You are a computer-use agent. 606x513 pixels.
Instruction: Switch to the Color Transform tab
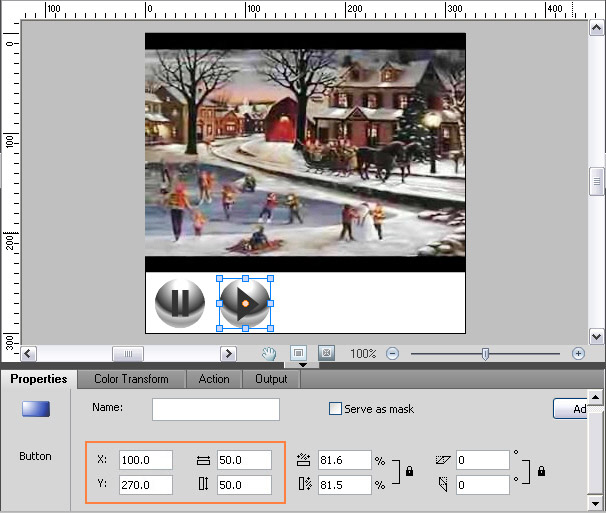[x=131, y=379]
